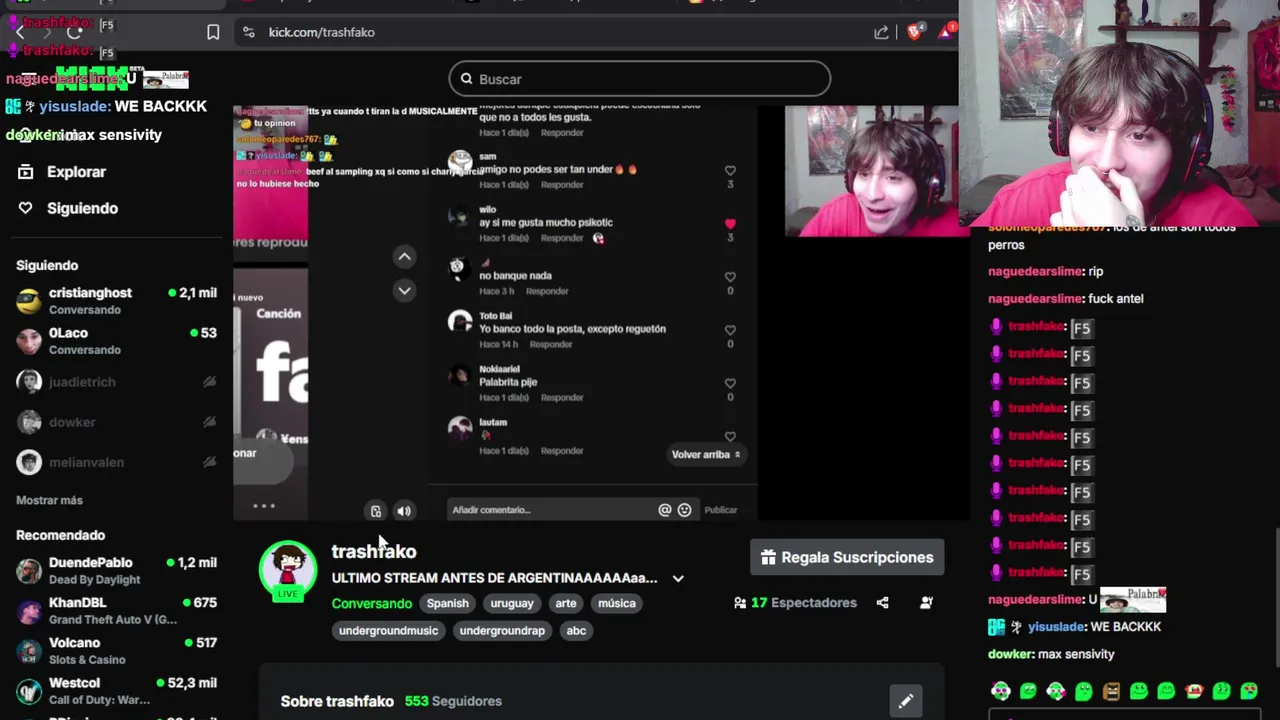Open melianvalen channel in sidebar
1280x720 pixels.
coord(116,462)
